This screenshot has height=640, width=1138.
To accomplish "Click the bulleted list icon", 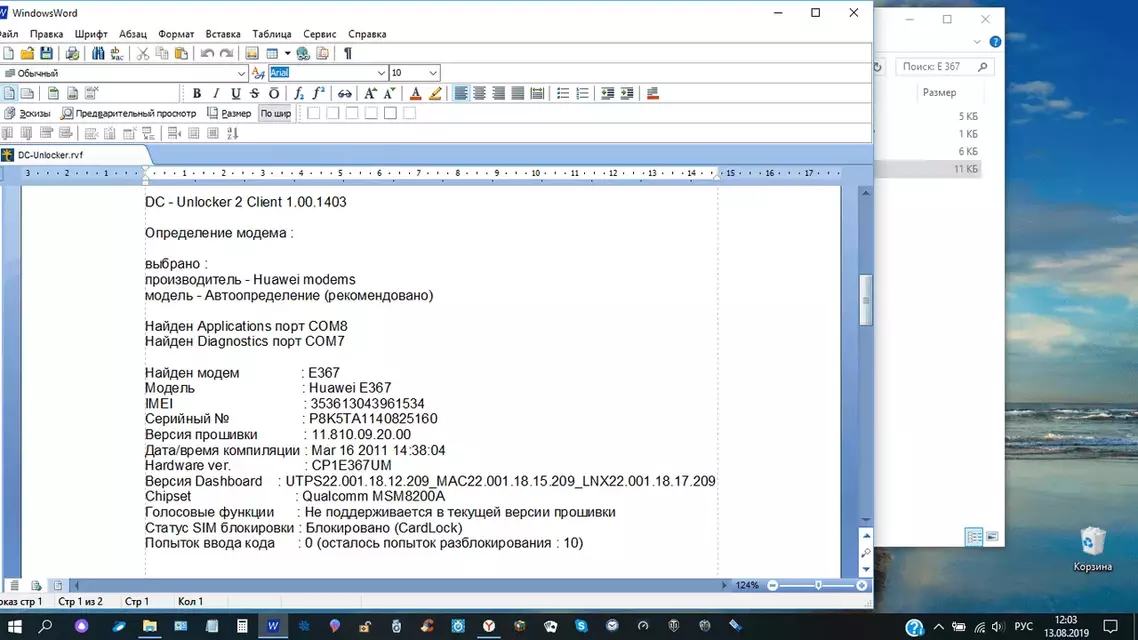I will tap(563, 93).
